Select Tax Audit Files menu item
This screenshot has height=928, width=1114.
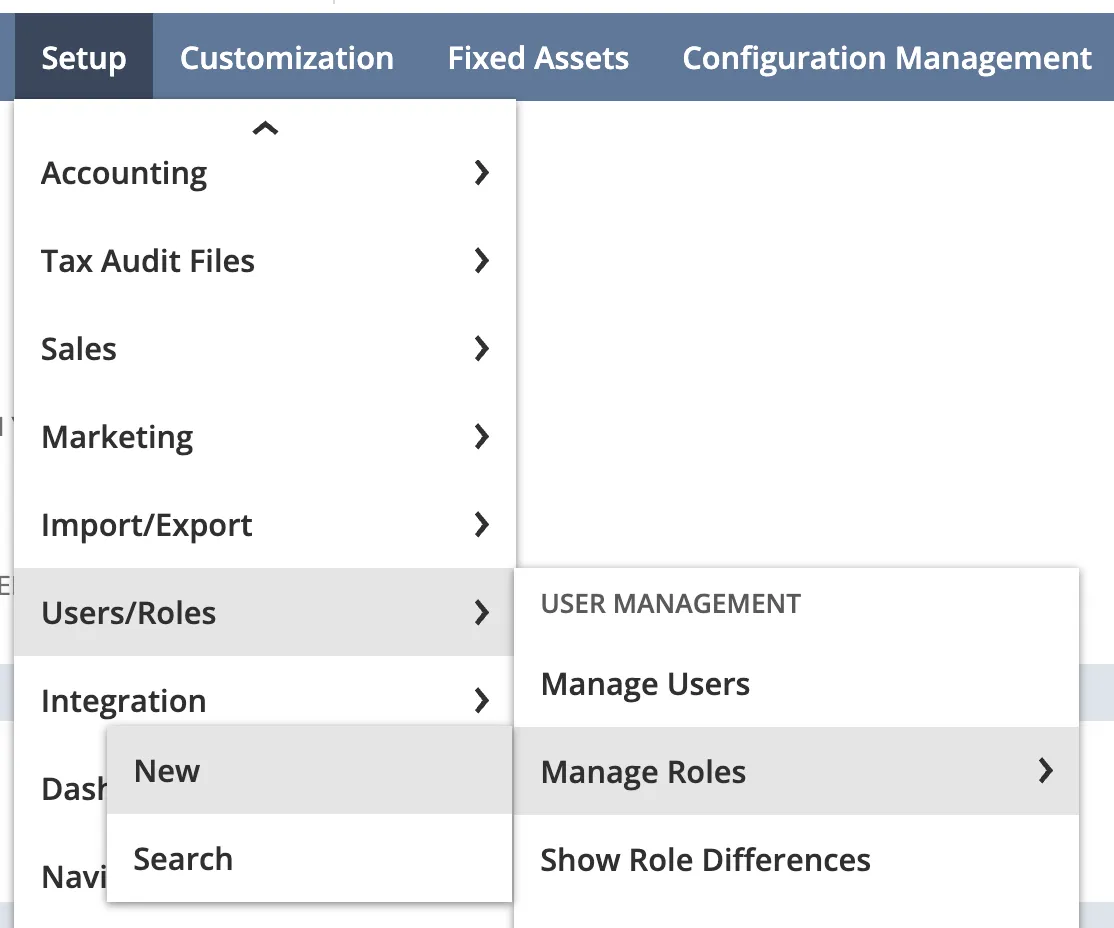[264, 261]
